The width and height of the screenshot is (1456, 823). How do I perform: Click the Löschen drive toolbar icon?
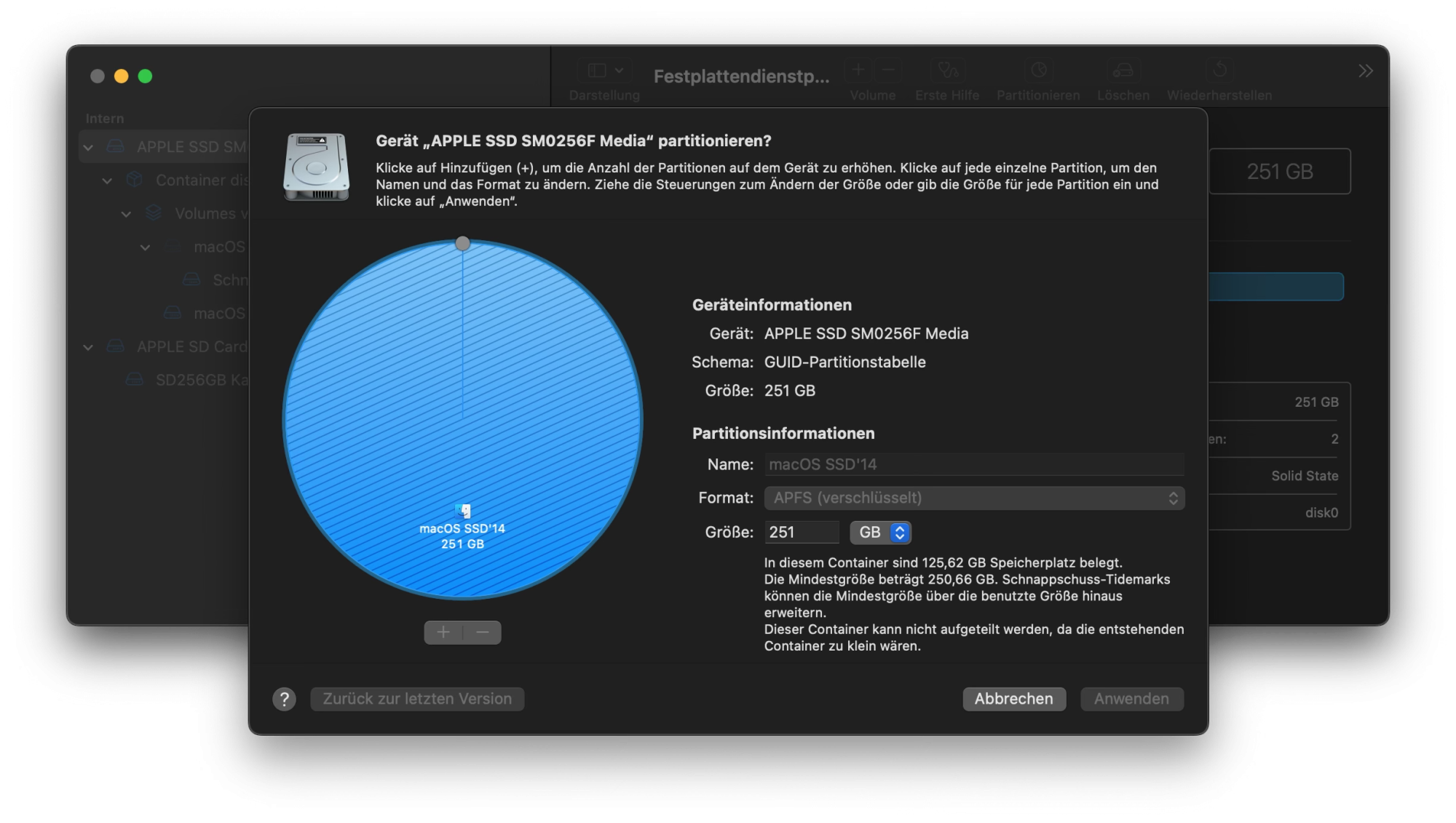click(1123, 70)
